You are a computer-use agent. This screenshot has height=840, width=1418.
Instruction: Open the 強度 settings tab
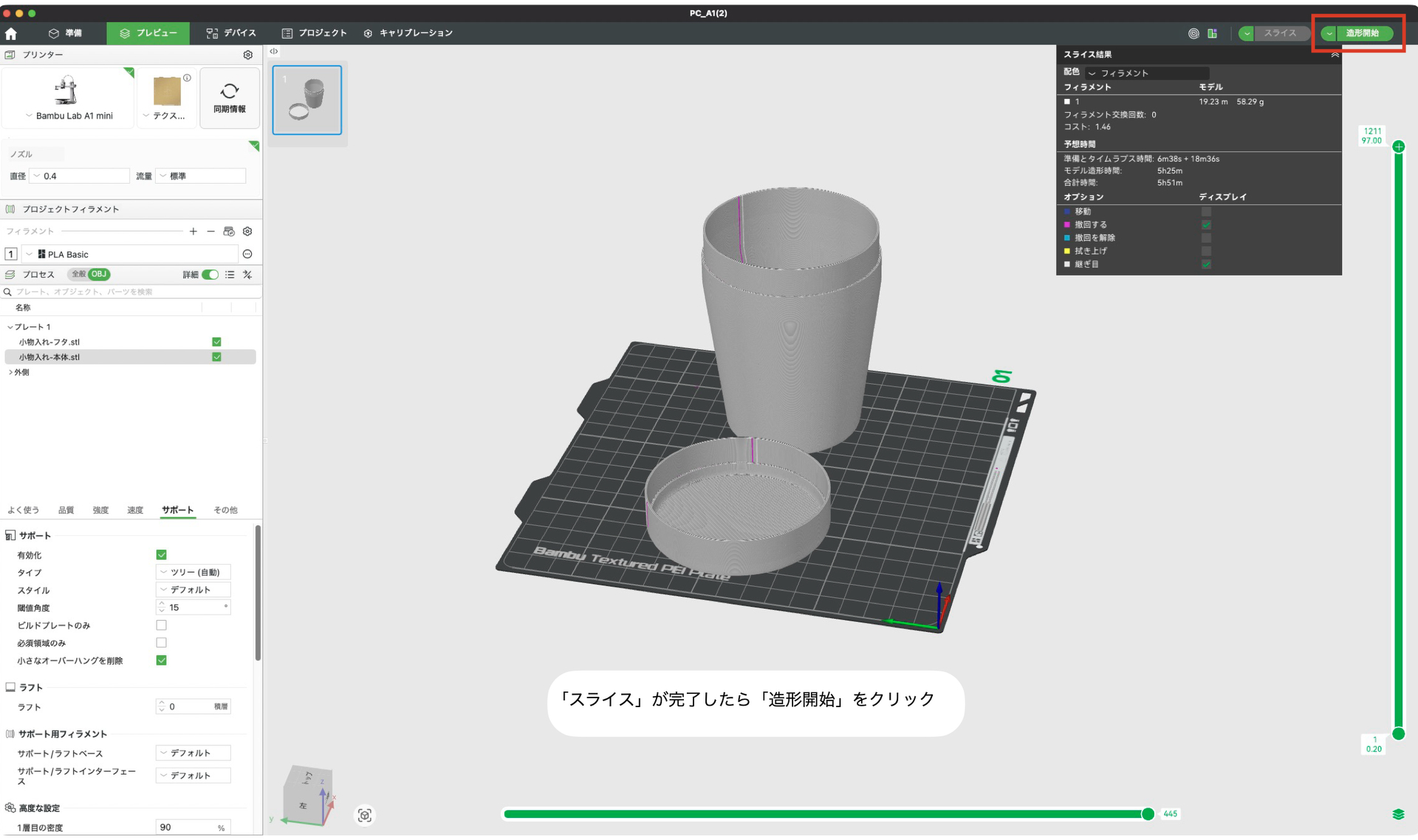[100, 511]
